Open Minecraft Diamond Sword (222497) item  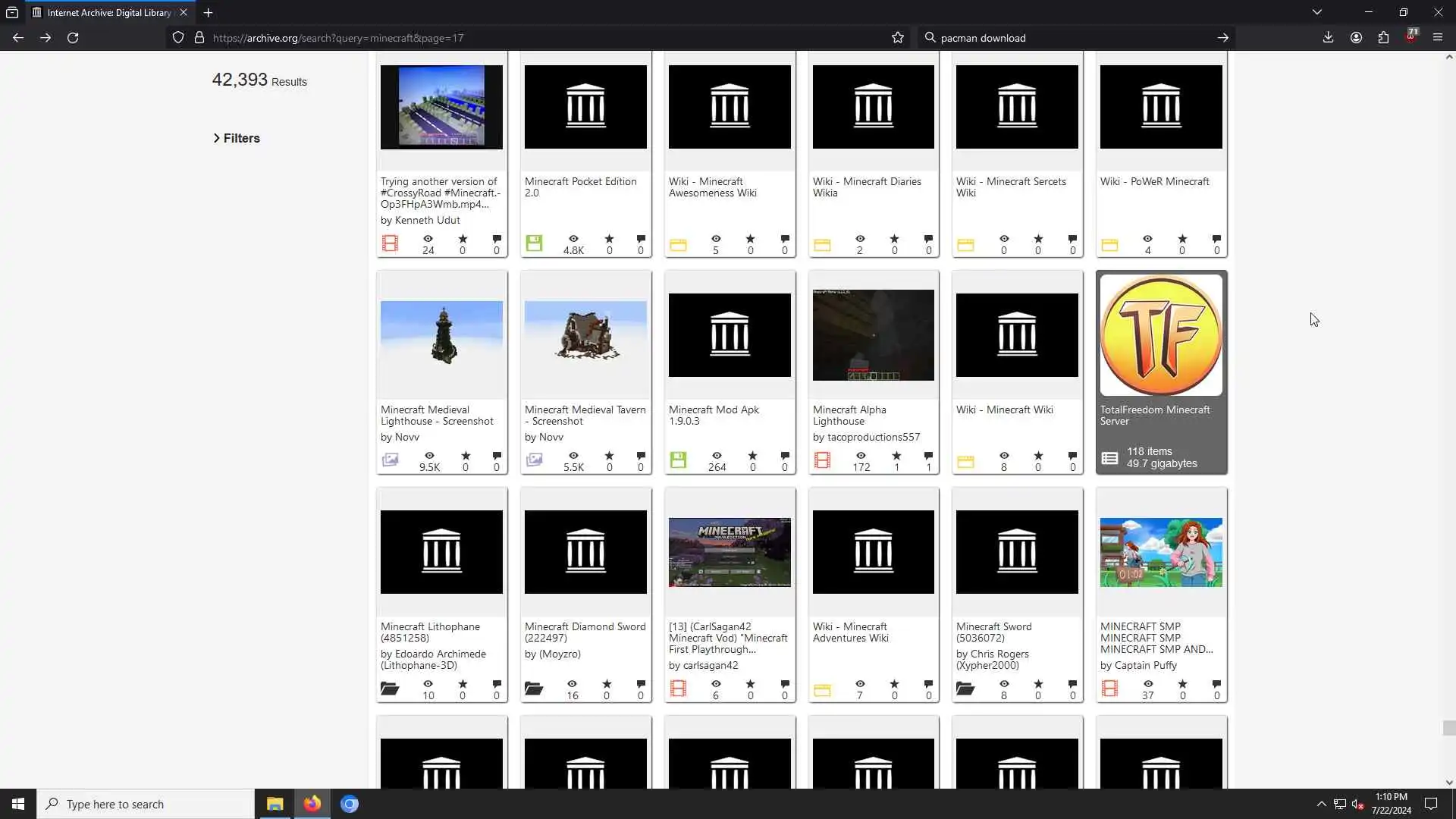tap(585, 632)
